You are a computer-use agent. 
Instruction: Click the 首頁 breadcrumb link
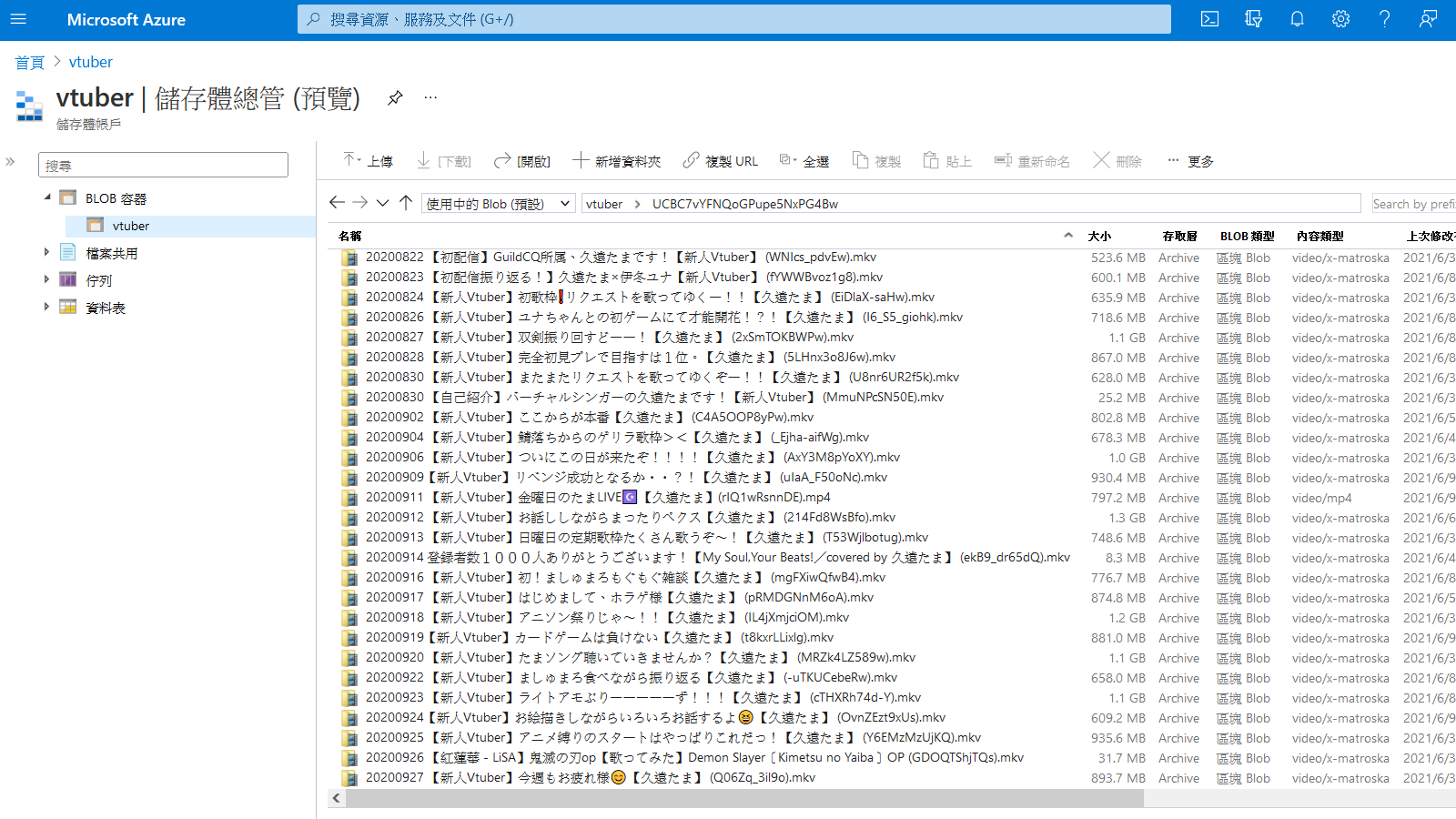tap(29, 62)
